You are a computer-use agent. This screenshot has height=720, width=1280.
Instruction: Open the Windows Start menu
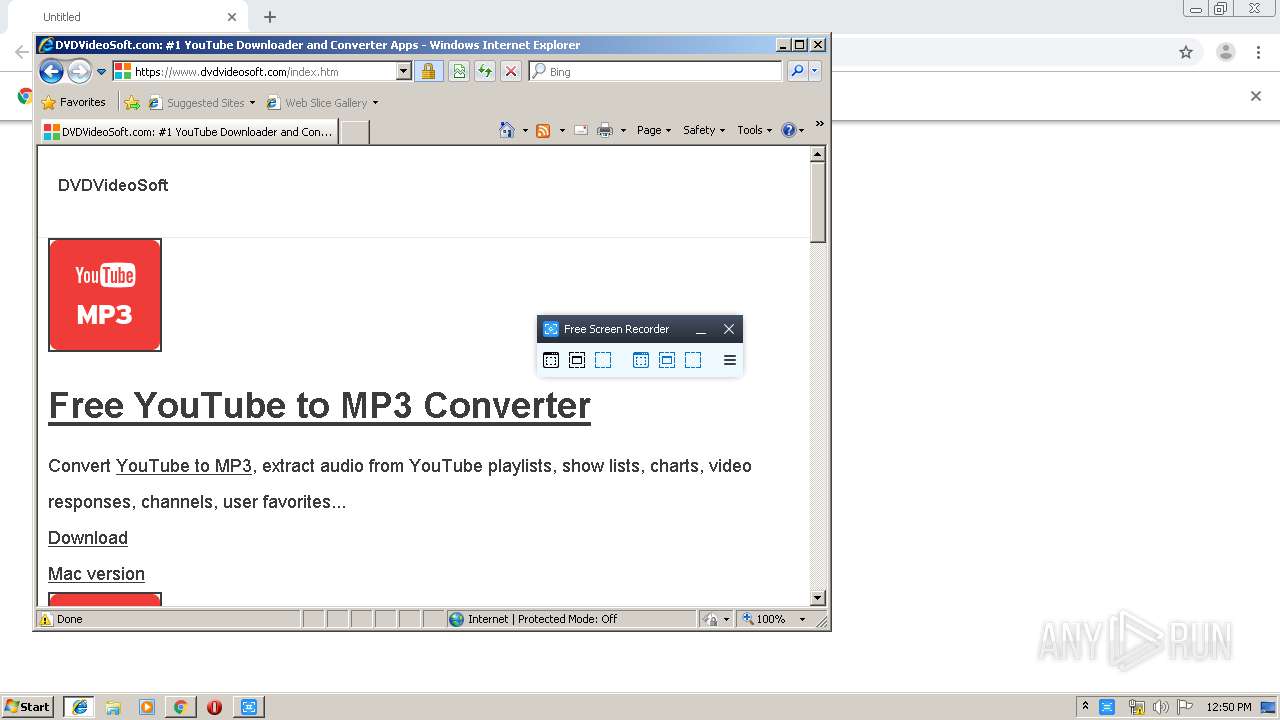(28, 706)
